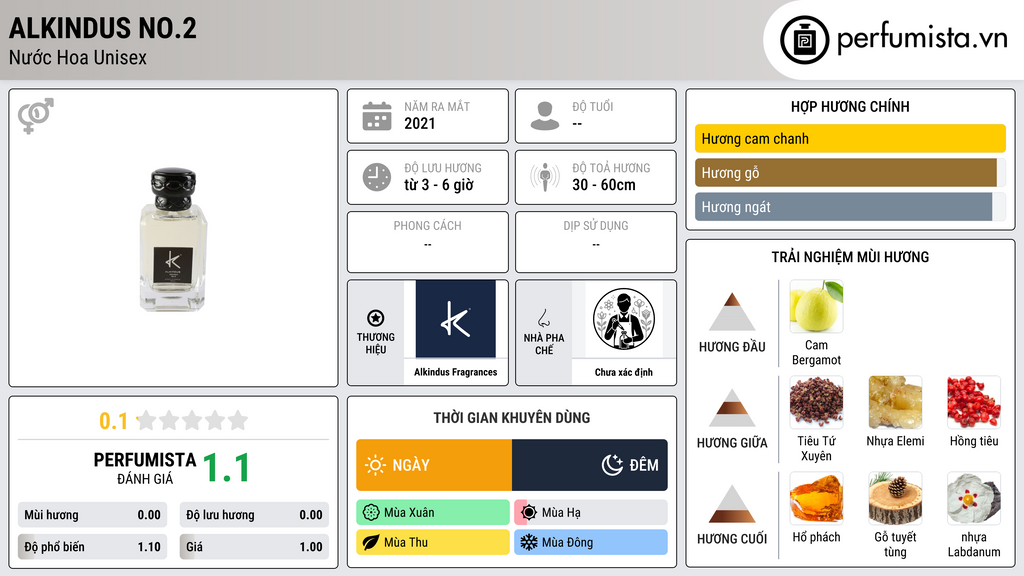The image size is (1024, 576).
Task: Click the từ 3 - 6 giờ value
Action: (x=438, y=185)
